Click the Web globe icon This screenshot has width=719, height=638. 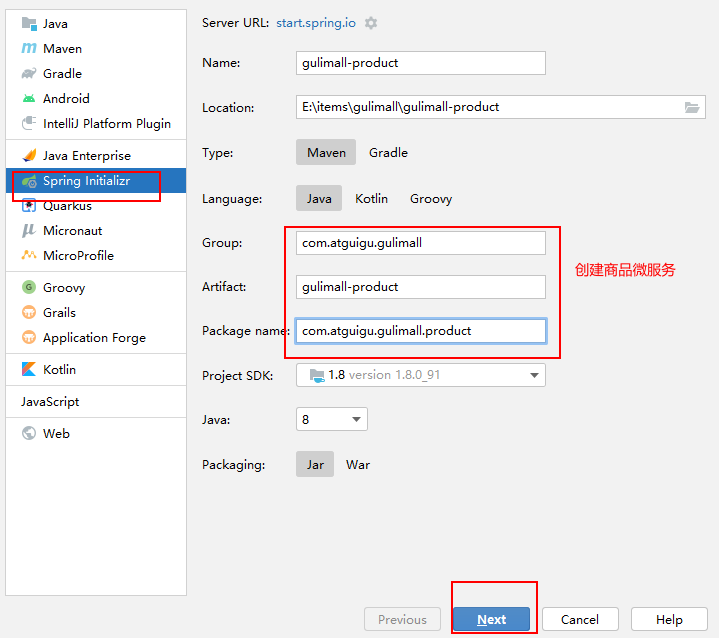point(29,433)
